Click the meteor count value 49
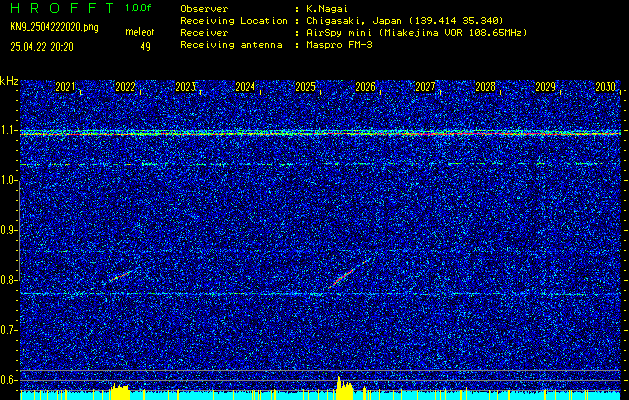 coord(145,47)
